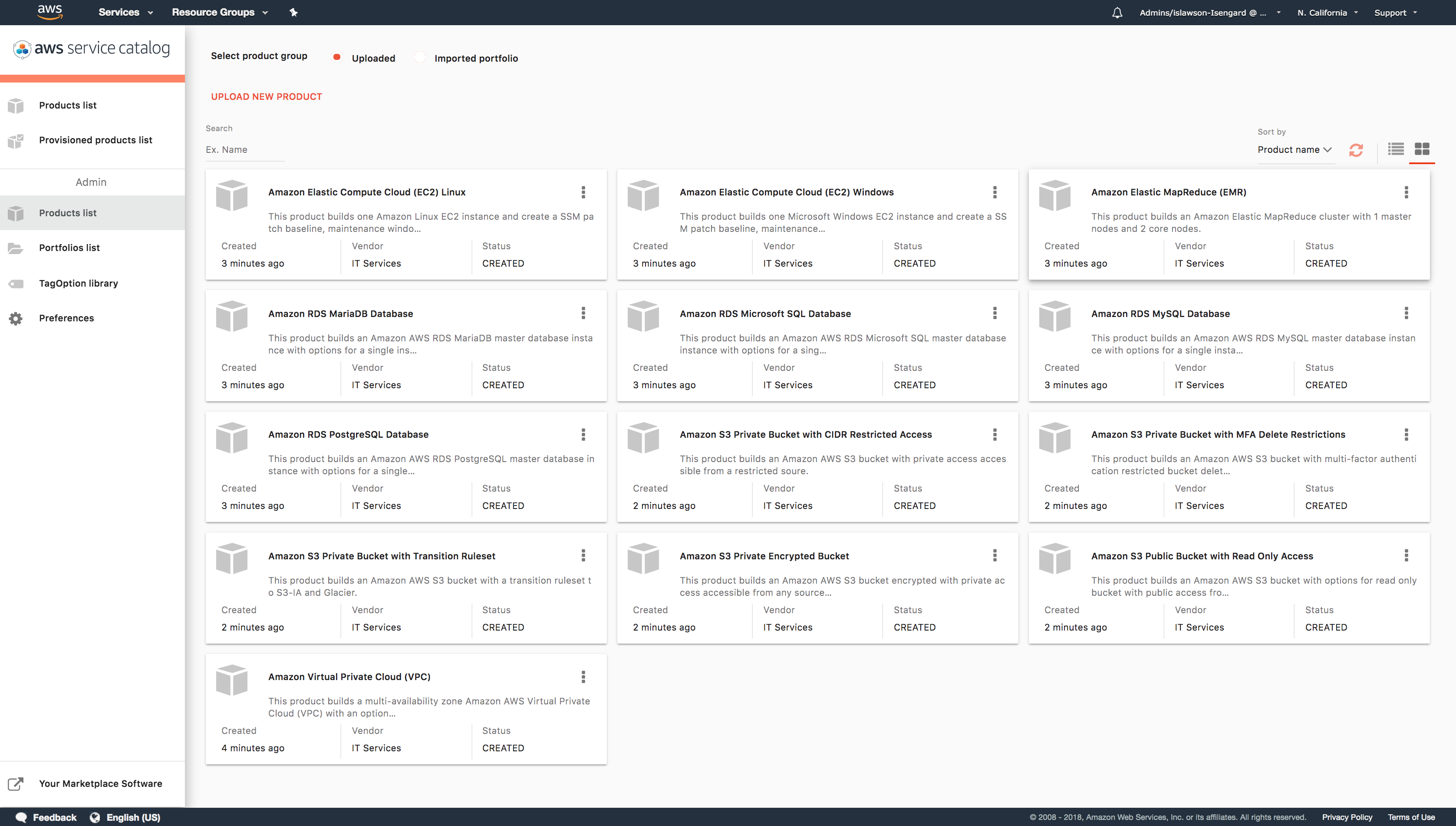Open the Privacy Policy link
Viewport: 1456px width, 826px height.
coord(1347,817)
